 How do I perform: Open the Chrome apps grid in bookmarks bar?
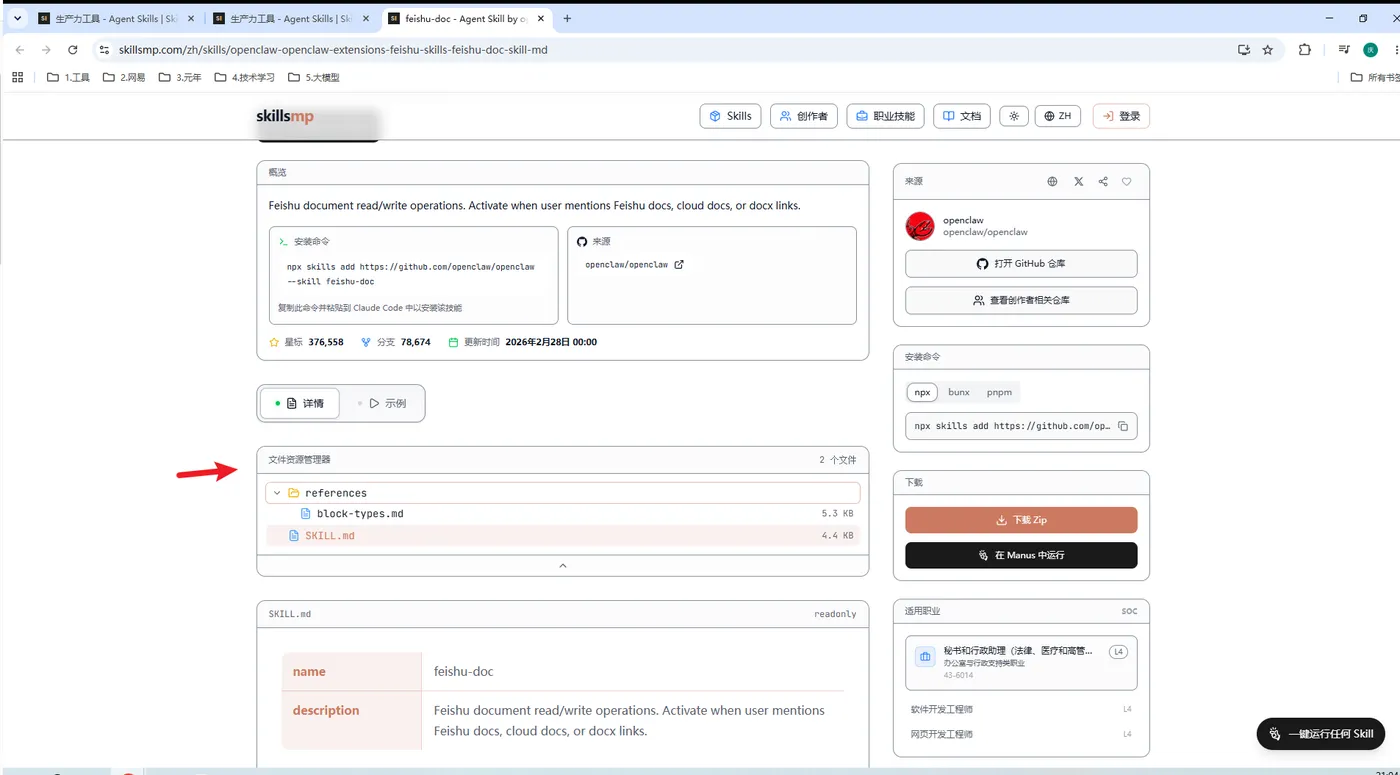17,77
